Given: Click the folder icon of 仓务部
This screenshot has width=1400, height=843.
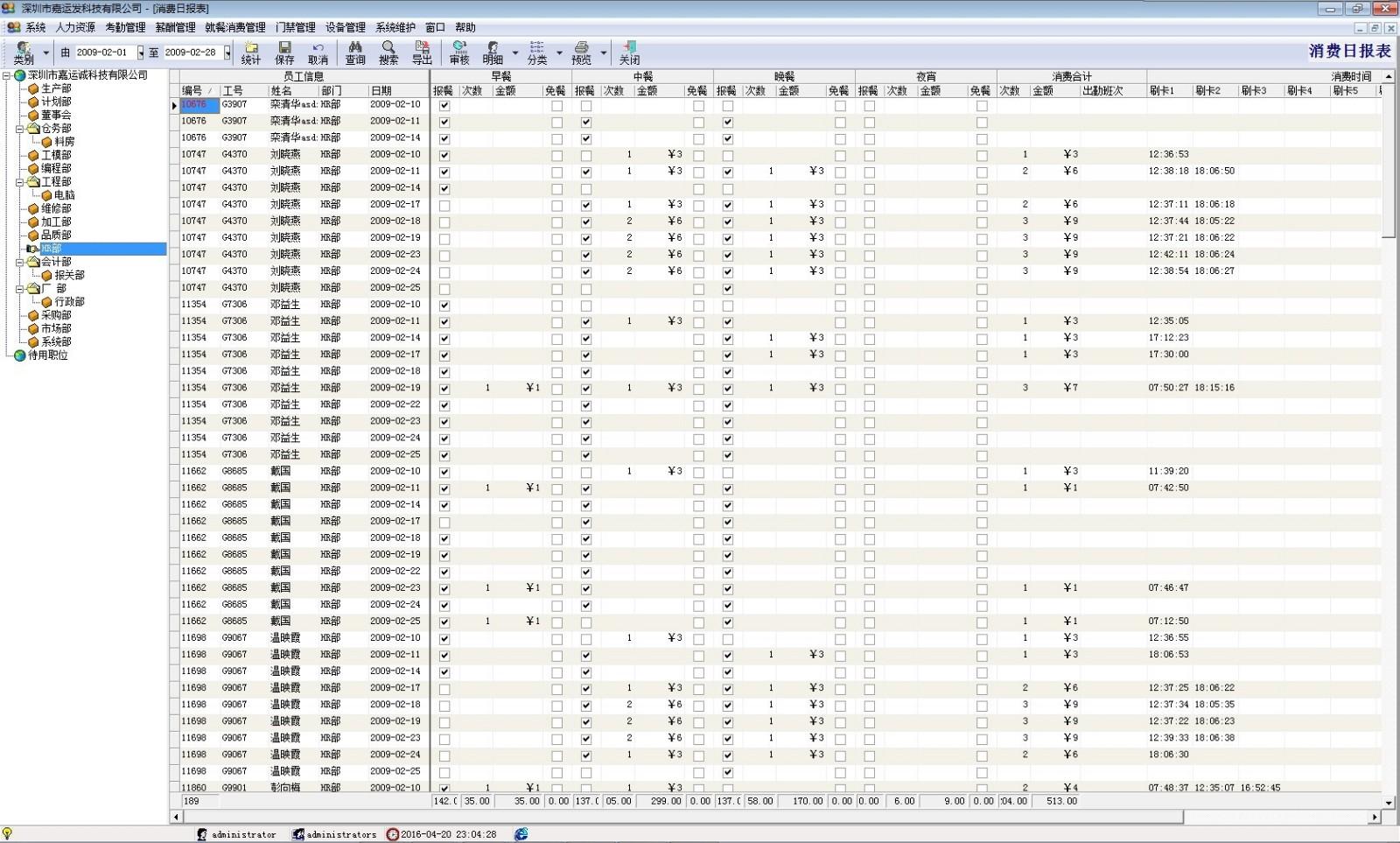Looking at the screenshot, I should [x=33, y=129].
